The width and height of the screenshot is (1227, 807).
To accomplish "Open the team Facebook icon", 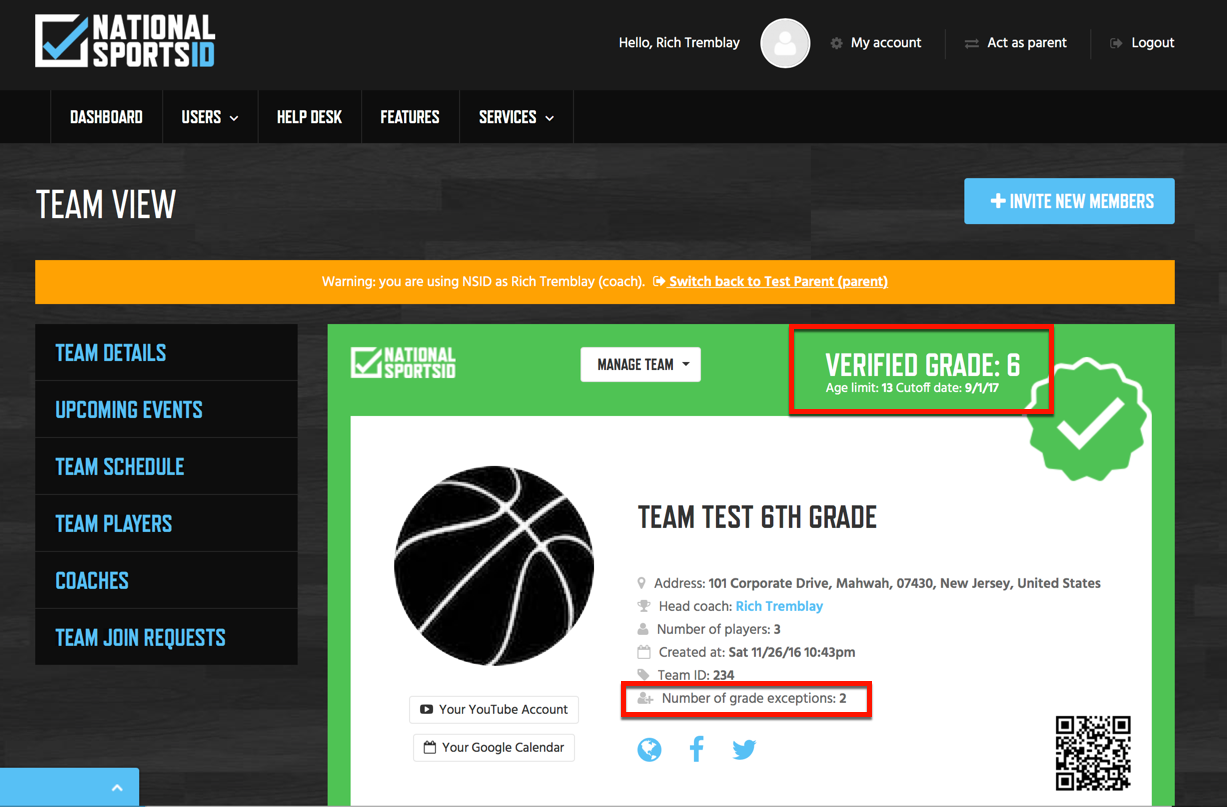I will (697, 749).
